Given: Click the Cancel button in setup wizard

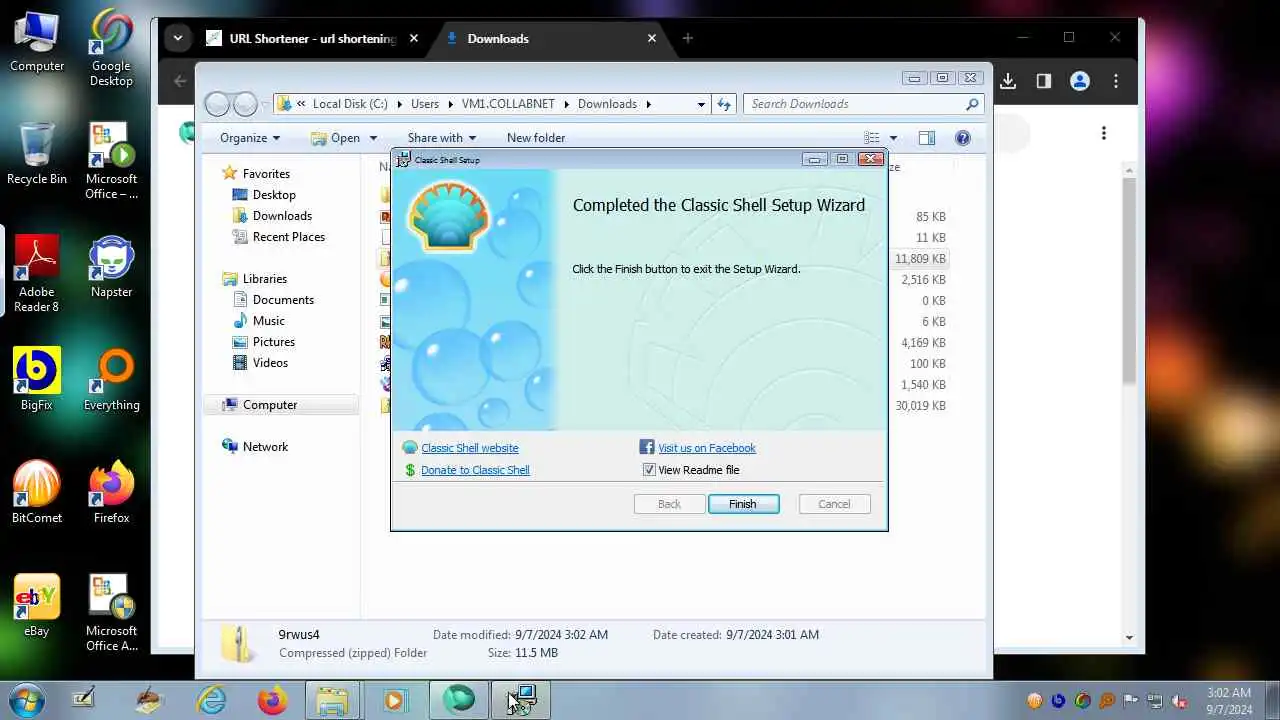Looking at the screenshot, I should click(834, 504).
